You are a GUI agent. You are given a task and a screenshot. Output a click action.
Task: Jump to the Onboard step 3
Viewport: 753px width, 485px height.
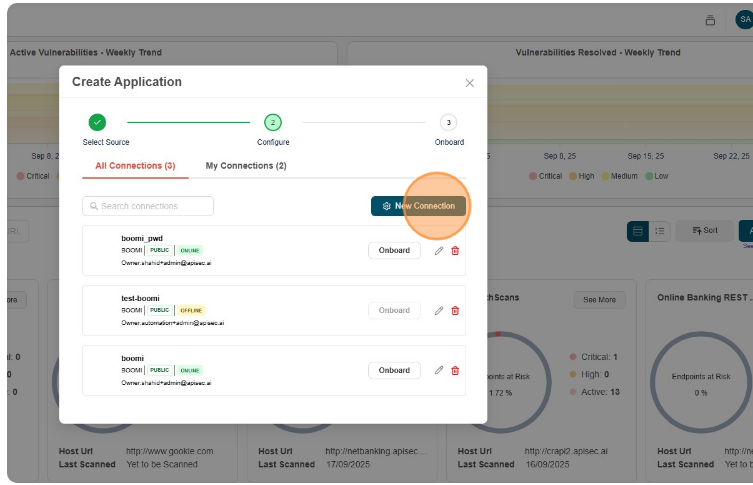click(x=448, y=122)
